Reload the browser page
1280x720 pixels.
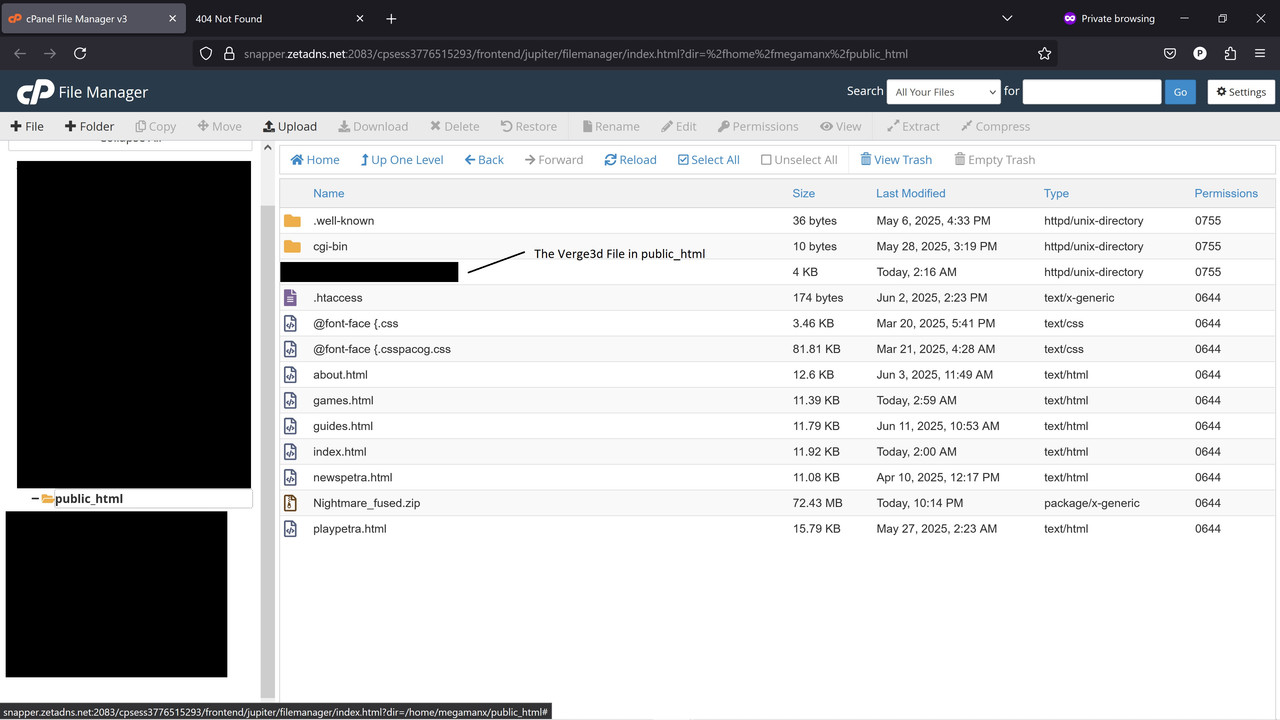coord(80,54)
